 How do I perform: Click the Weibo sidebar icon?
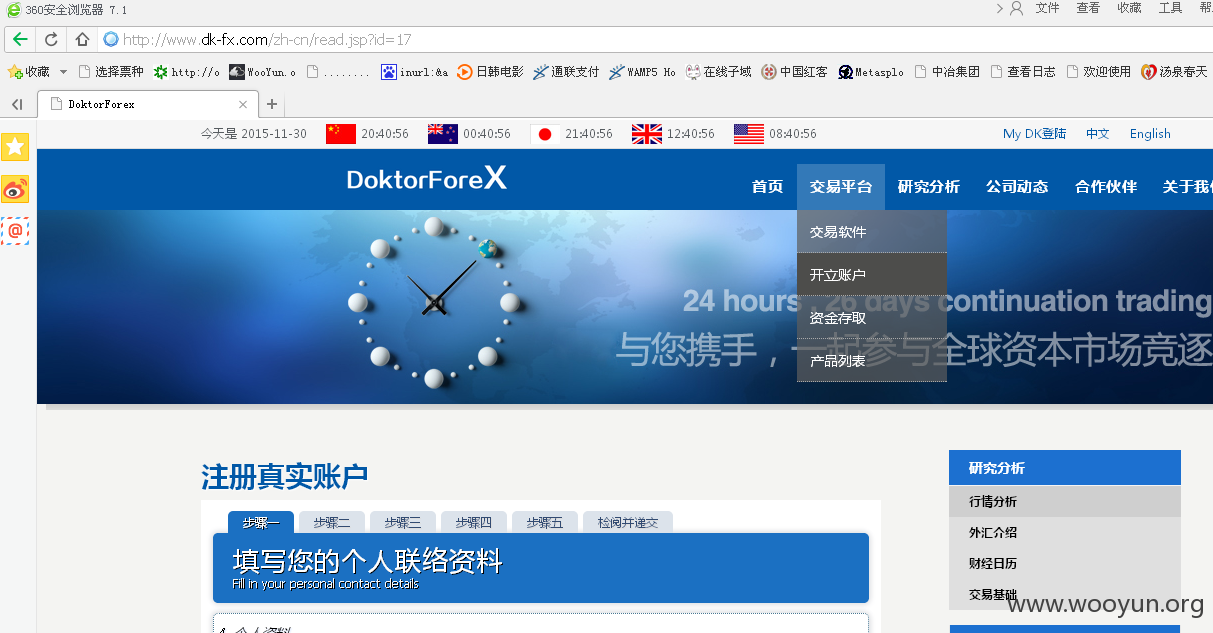click(15, 189)
